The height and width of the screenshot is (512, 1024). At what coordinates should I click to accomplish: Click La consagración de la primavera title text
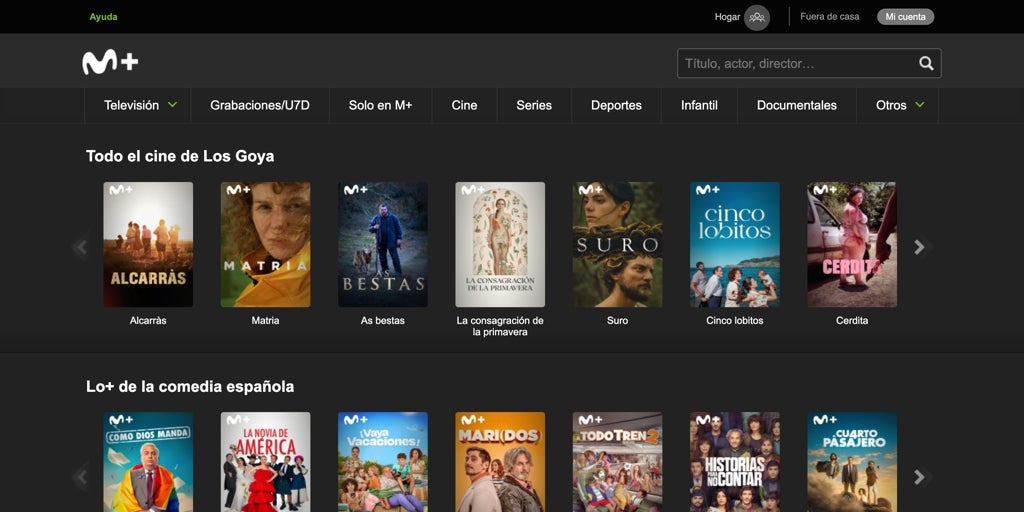(500, 327)
